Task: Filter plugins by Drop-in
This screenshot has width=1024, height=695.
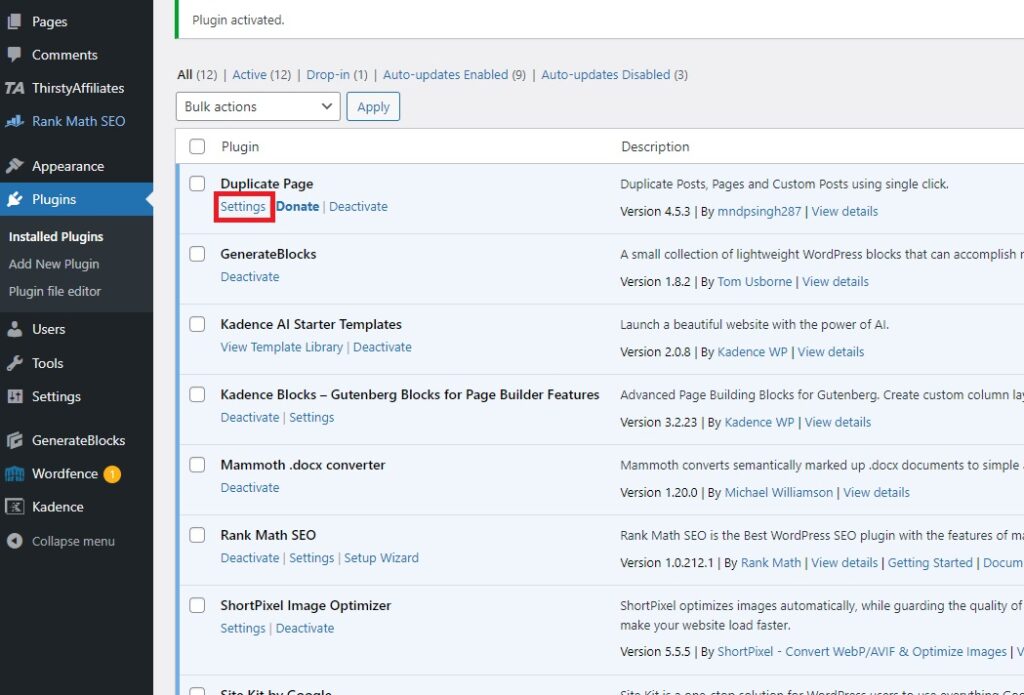Action: click(x=328, y=74)
